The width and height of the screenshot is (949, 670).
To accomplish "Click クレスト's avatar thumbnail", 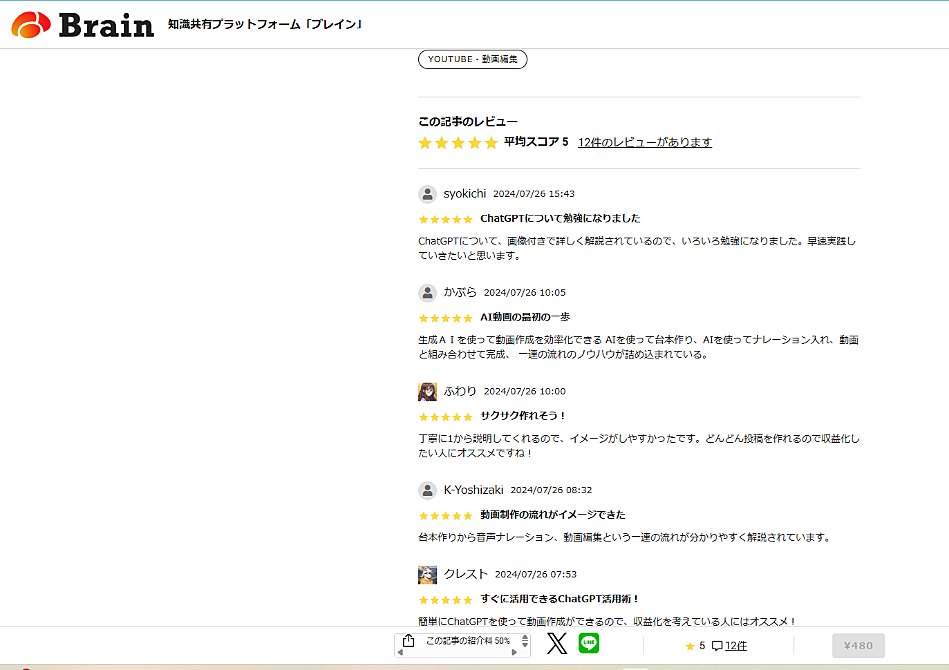I will click(x=427, y=574).
